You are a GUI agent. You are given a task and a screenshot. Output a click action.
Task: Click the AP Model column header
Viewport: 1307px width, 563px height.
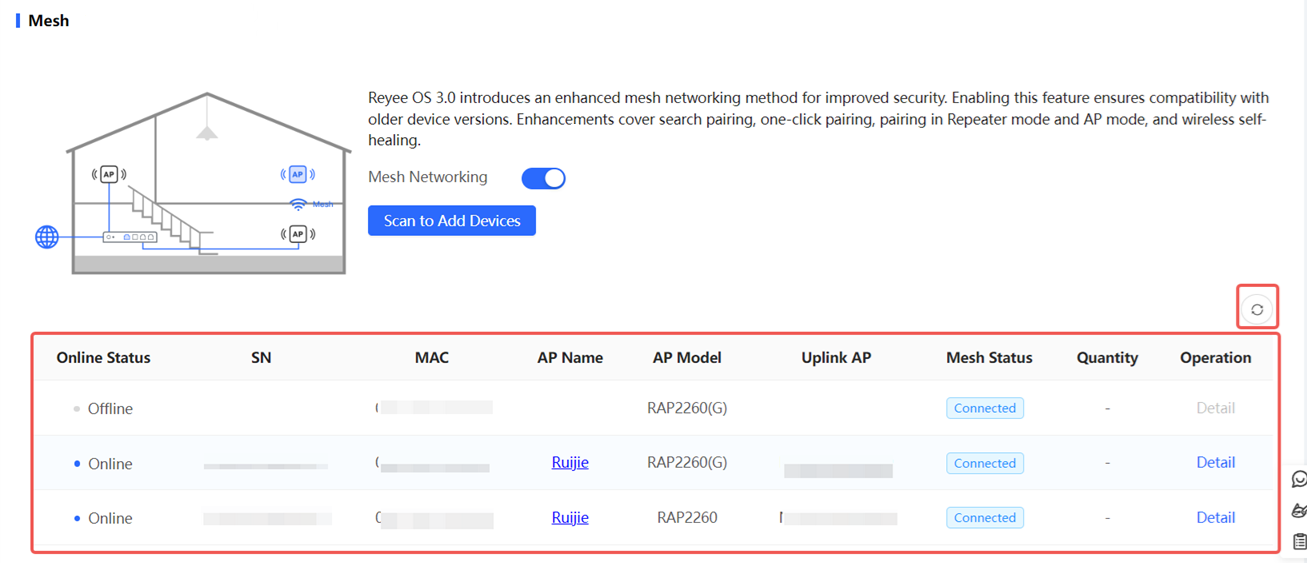(x=687, y=358)
